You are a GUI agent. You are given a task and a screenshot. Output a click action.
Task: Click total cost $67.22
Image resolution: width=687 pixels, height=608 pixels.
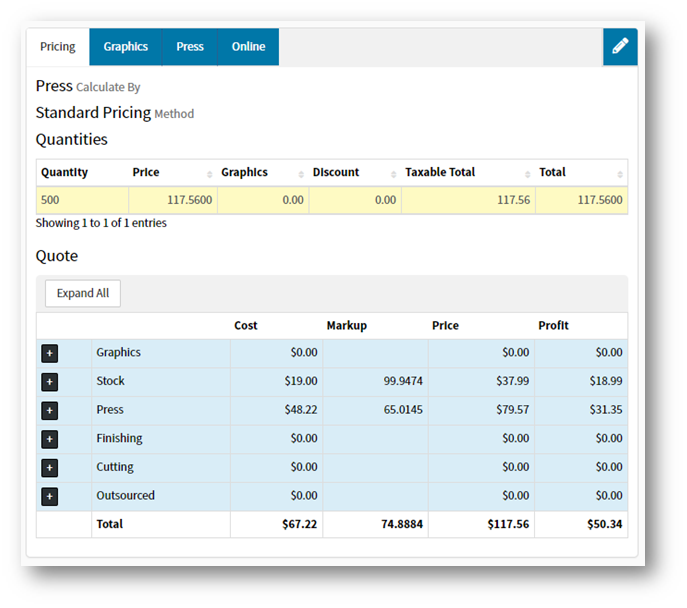(300, 524)
